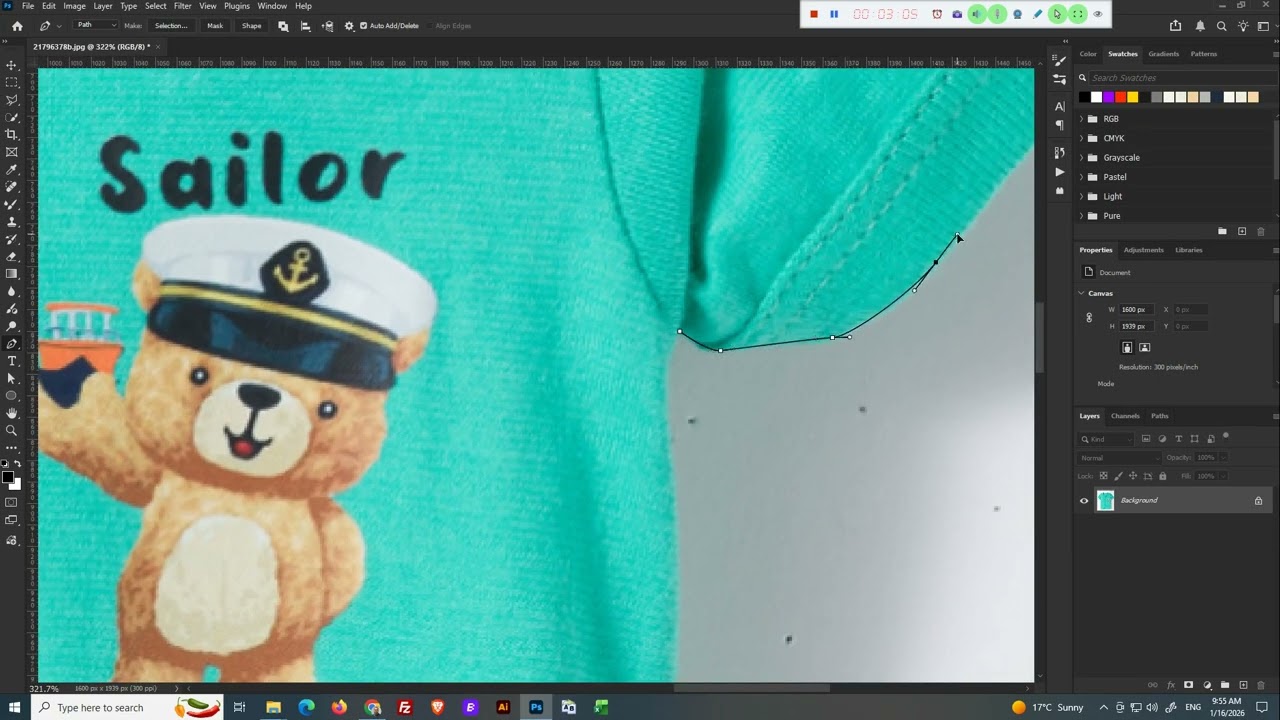Image resolution: width=1280 pixels, height=720 pixels.
Task: Open Path alignment options icon
Action: click(305, 26)
